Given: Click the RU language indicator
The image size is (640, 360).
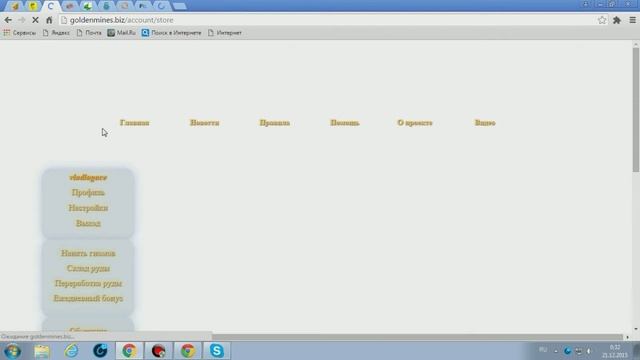Looking at the screenshot, I should (x=543, y=350).
